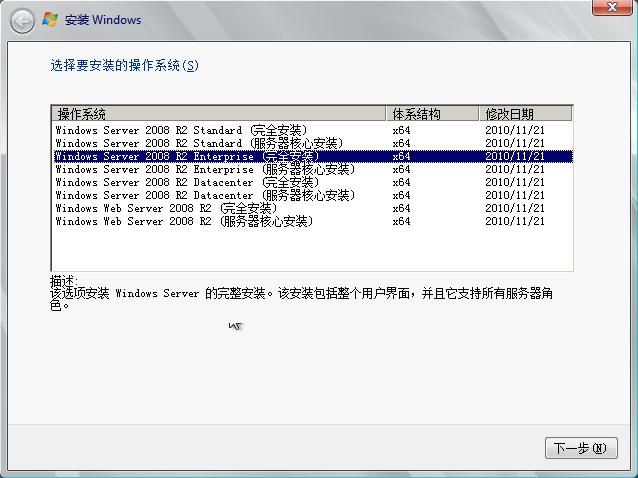The height and width of the screenshot is (478, 638).
Task: Select Windows Server 2008 R2 Enterprise full installation
Action: coord(312,156)
